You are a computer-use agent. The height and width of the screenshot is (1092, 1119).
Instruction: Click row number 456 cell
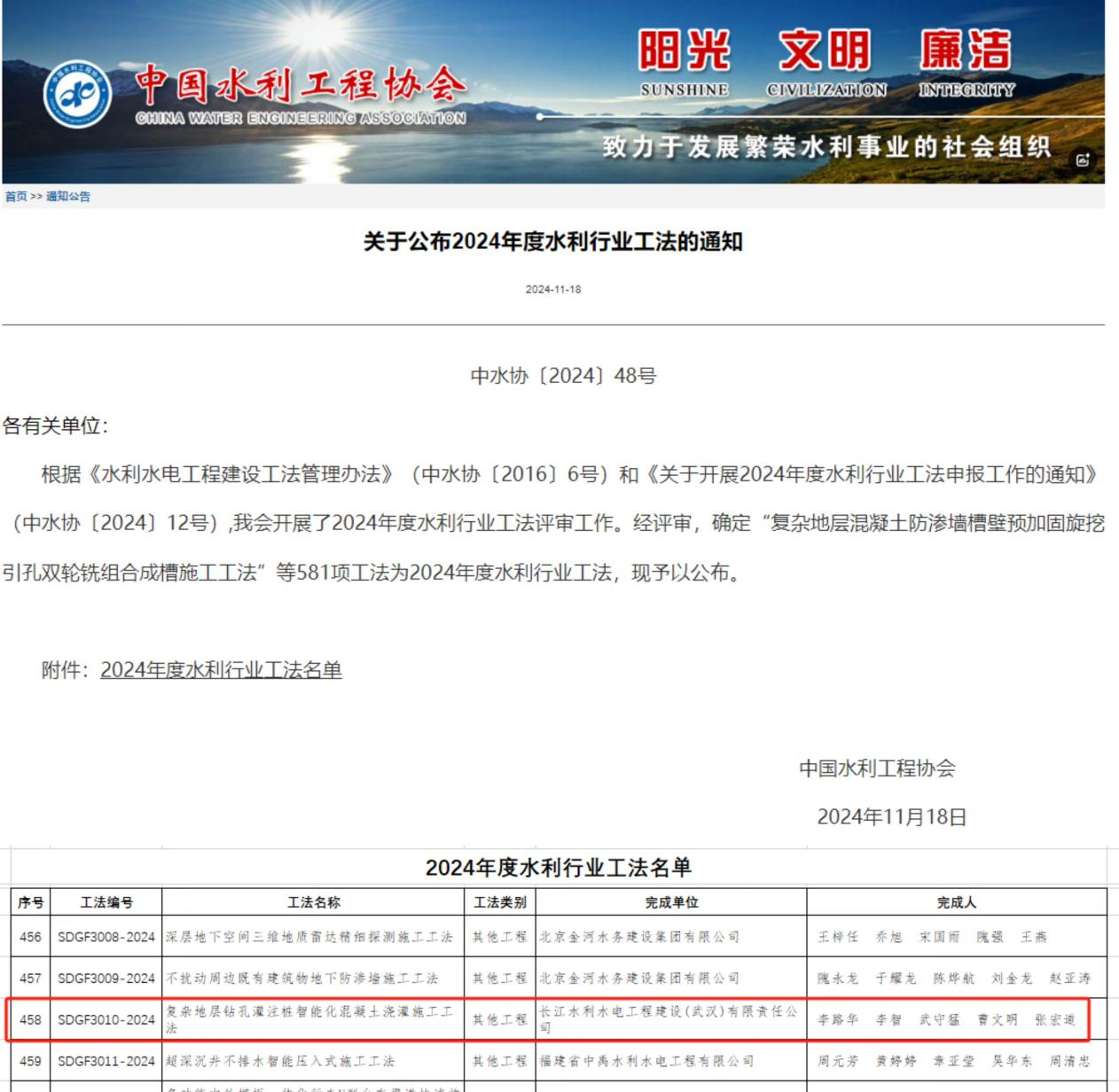[x=30, y=937]
